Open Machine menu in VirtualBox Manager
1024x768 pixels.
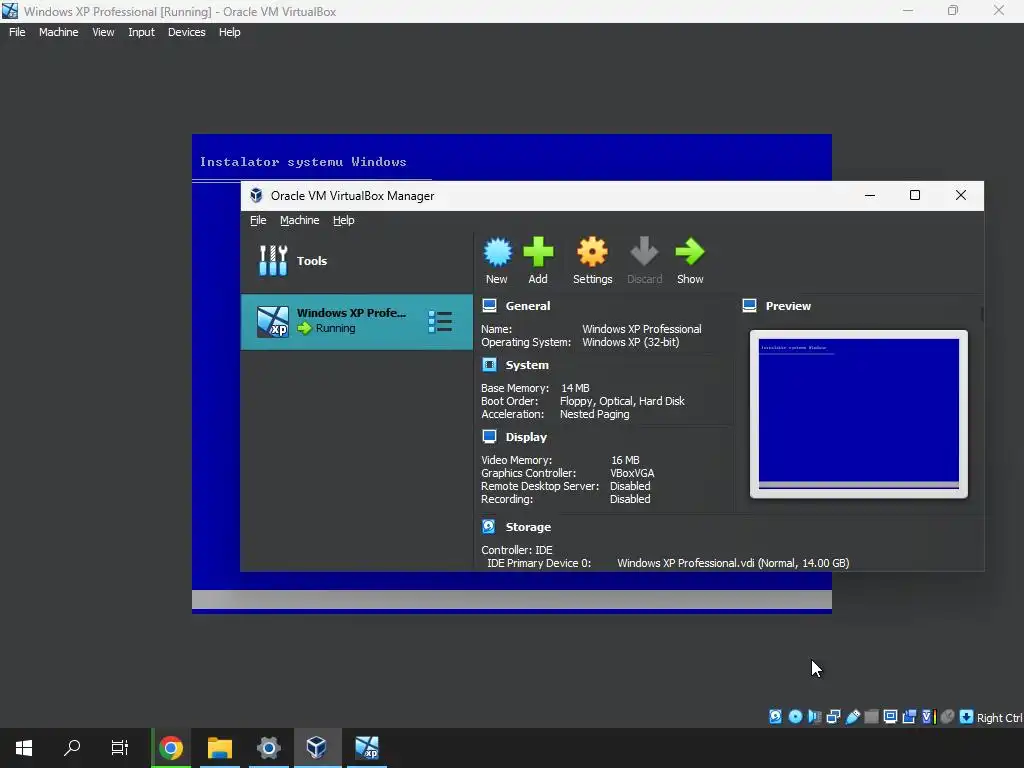pyautogui.click(x=300, y=220)
